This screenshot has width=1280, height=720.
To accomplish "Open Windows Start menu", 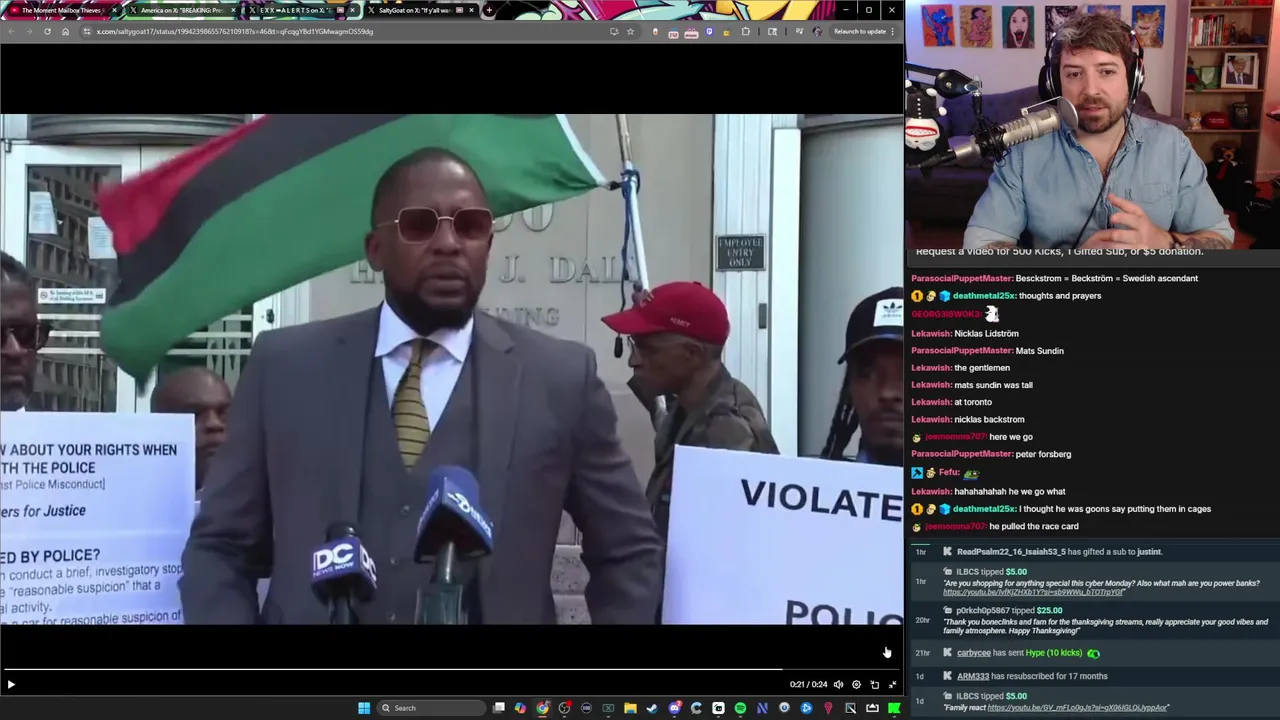I will [365, 708].
